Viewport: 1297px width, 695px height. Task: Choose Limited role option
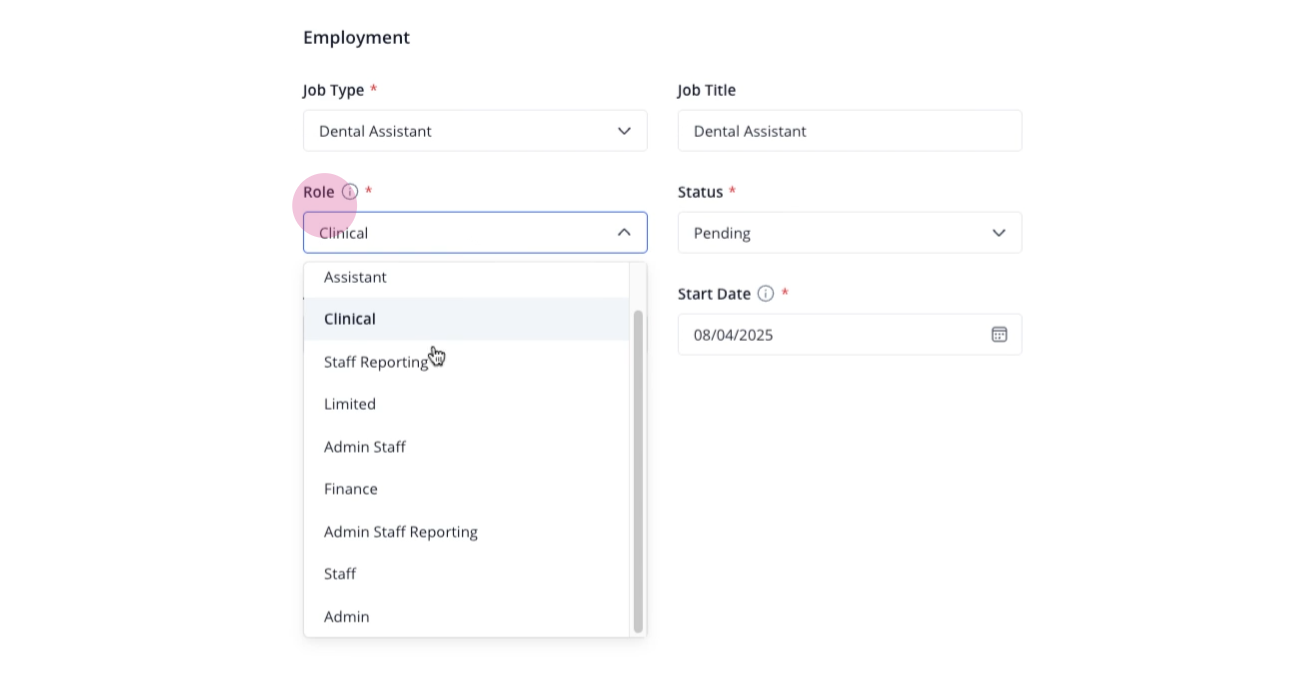(466, 404)
